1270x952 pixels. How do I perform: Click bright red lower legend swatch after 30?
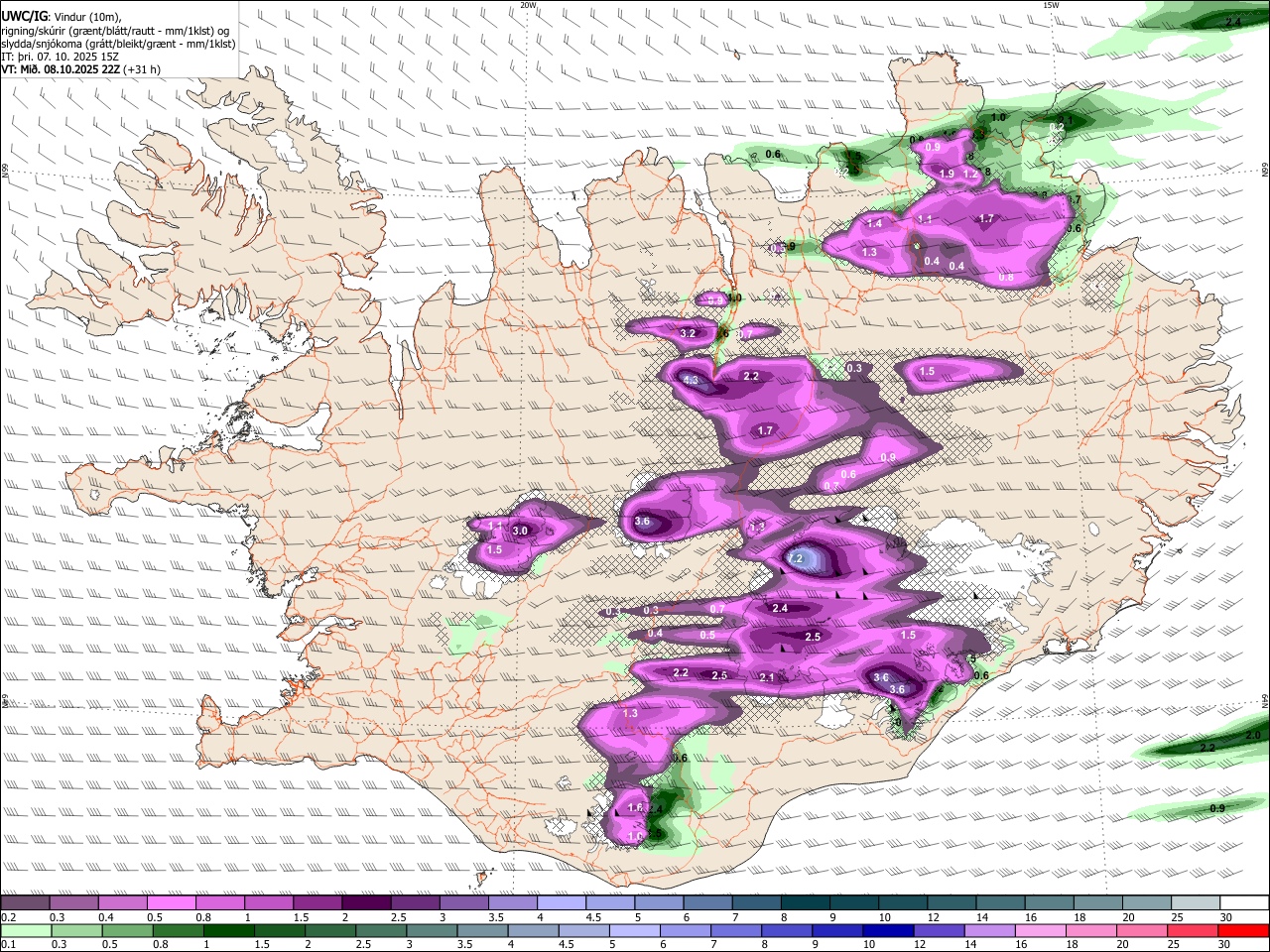(x=1243, y=930)
